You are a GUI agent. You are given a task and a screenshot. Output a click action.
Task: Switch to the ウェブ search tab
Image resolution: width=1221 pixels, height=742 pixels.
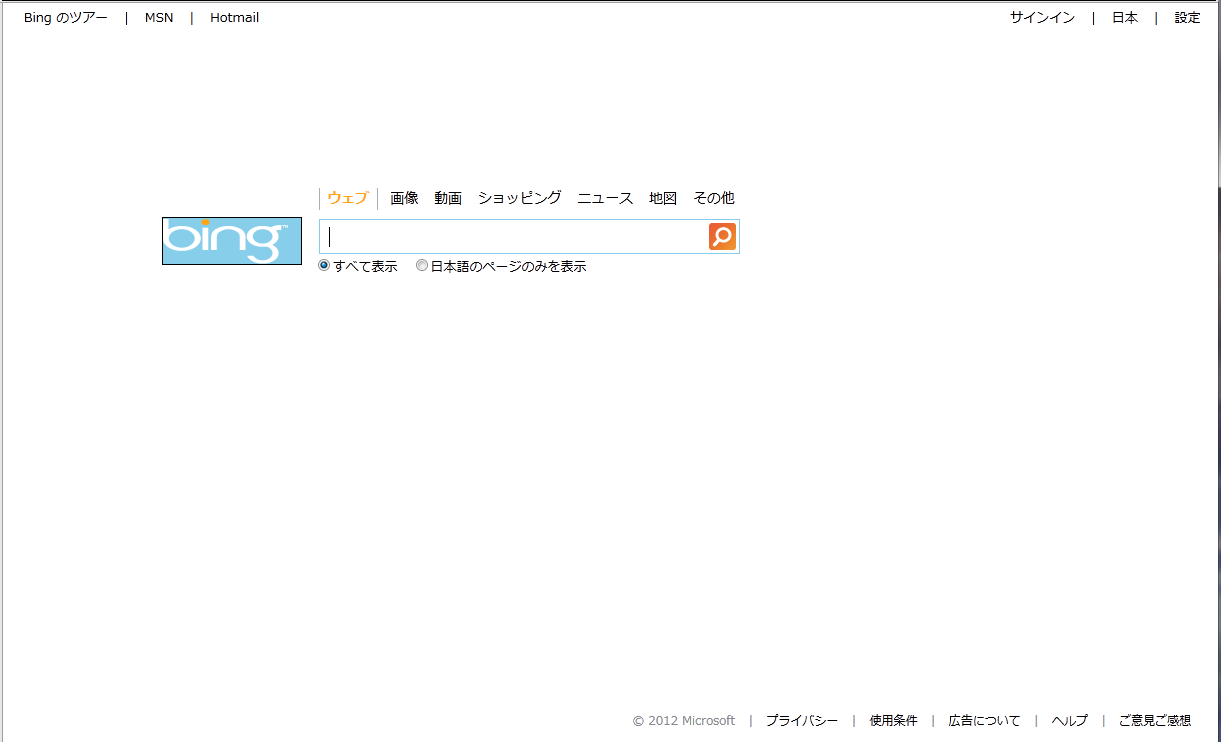(x=348, y=198)
